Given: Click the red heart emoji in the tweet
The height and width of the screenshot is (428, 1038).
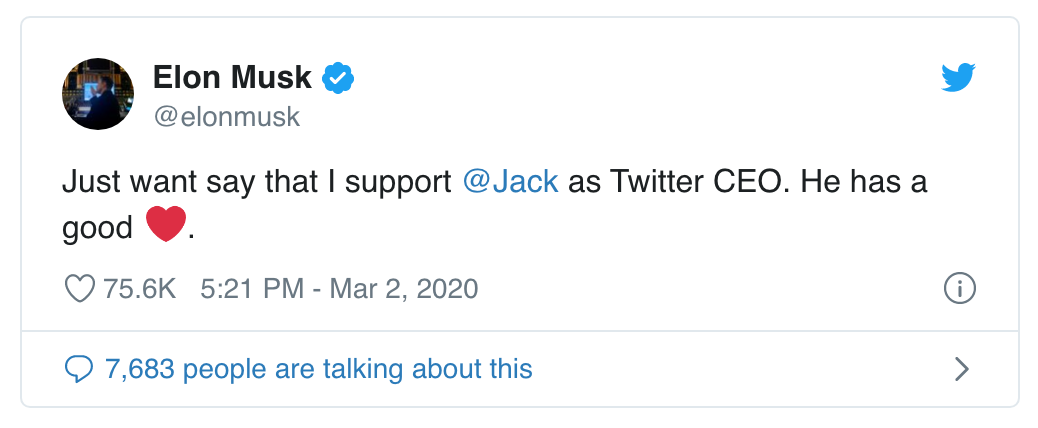Looking at the screenshot, I should tap(165, 226).
